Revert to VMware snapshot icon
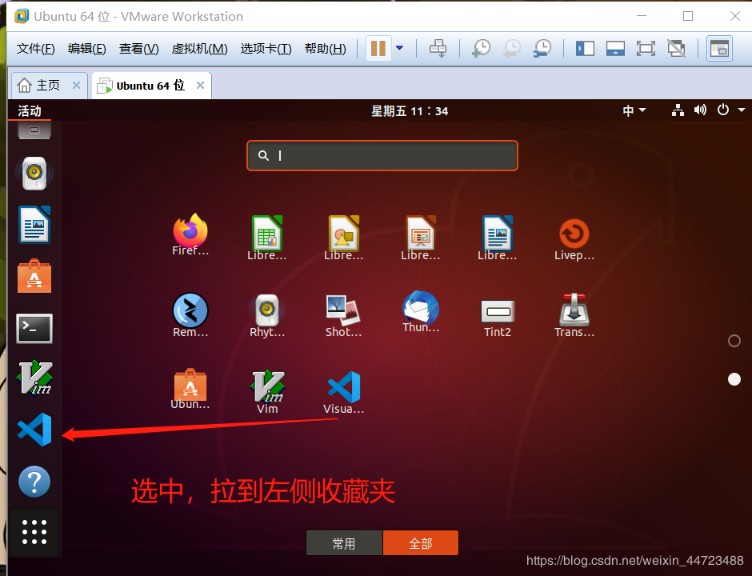Viewport: 752px width, 576px height. point(512,48)
